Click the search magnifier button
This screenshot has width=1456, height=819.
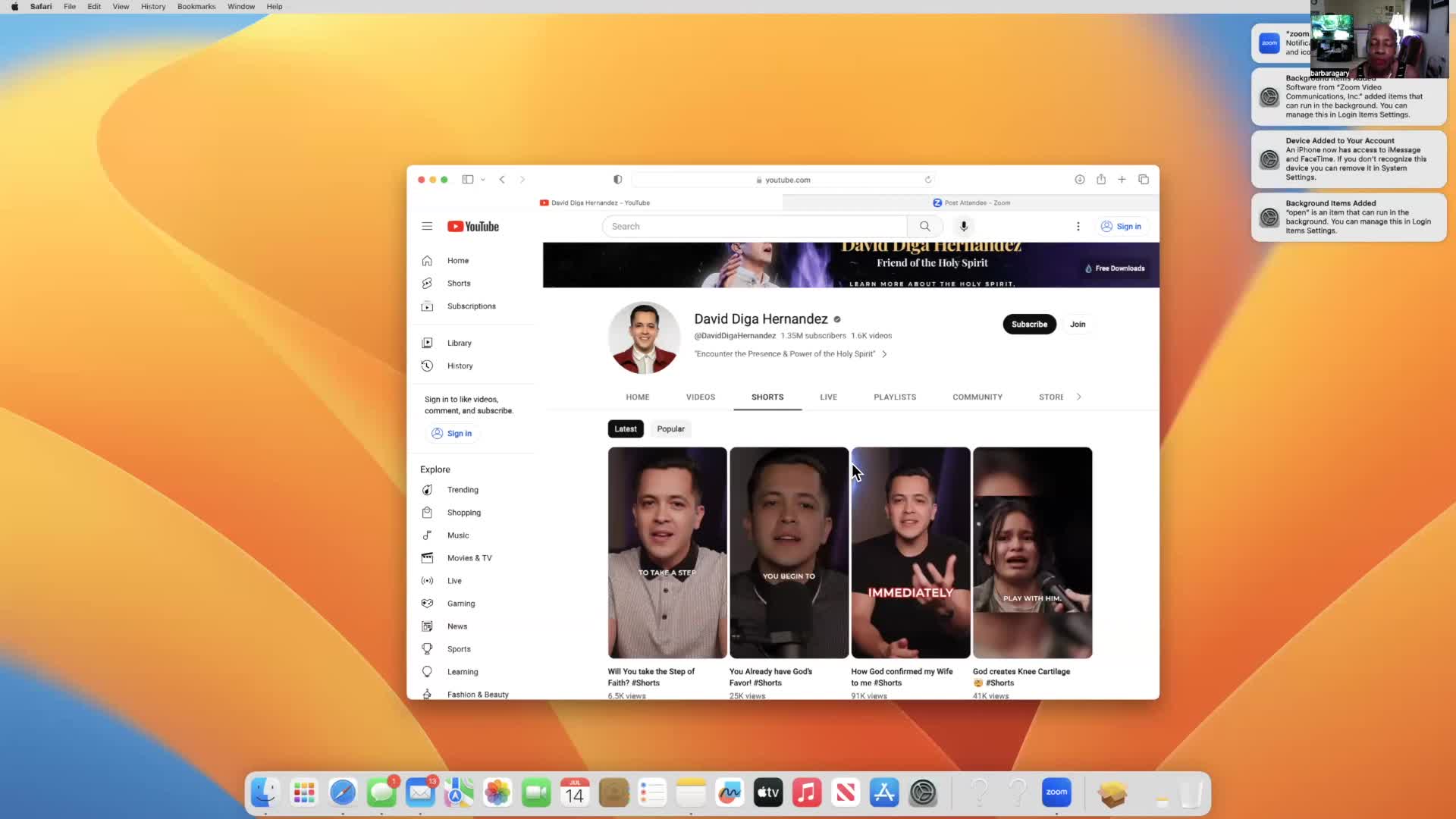(924, 226)
